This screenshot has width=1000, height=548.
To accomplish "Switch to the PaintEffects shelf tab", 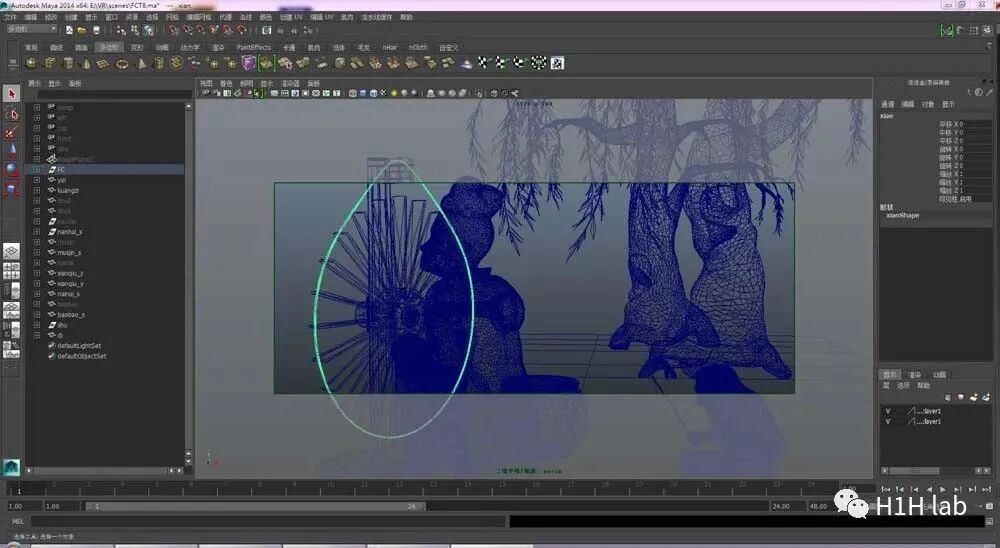I will click(253, 47).
